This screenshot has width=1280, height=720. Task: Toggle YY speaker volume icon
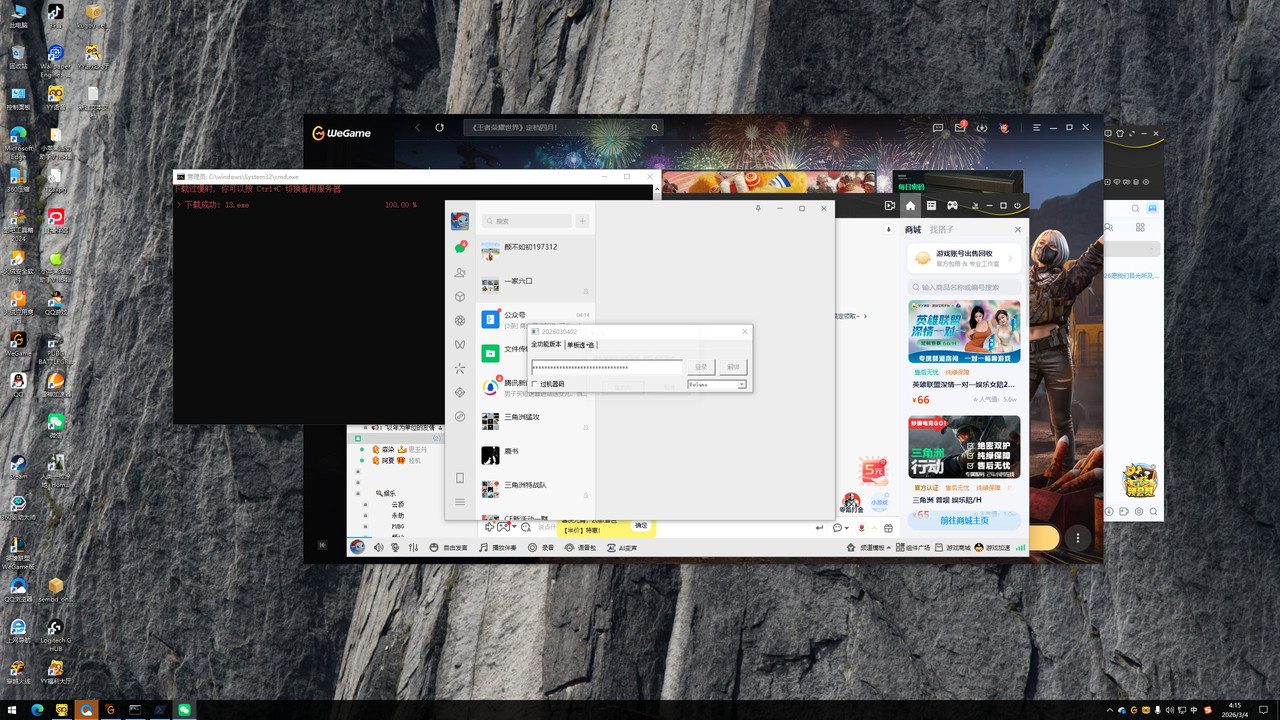point(379,548)
